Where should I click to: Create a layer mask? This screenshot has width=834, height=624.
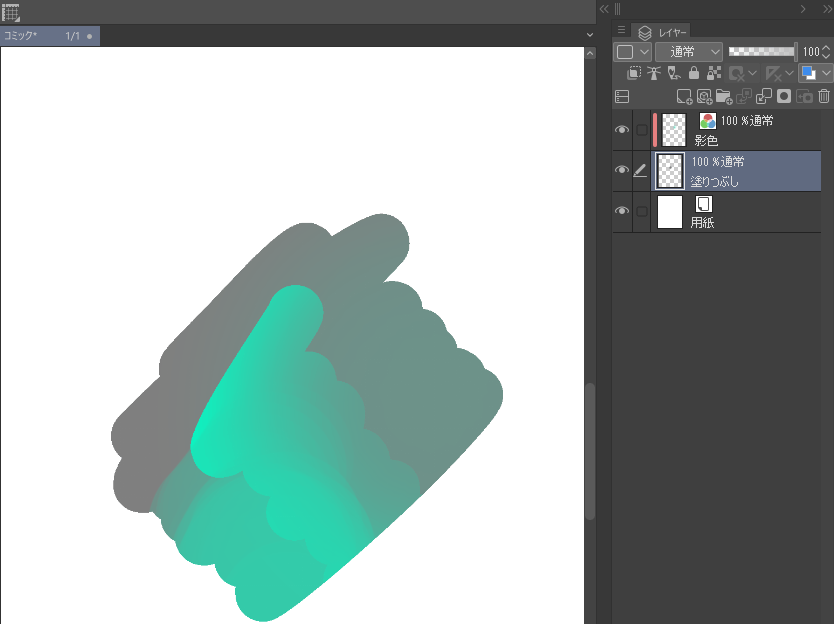pyautogui.click(x=784, y=96)
